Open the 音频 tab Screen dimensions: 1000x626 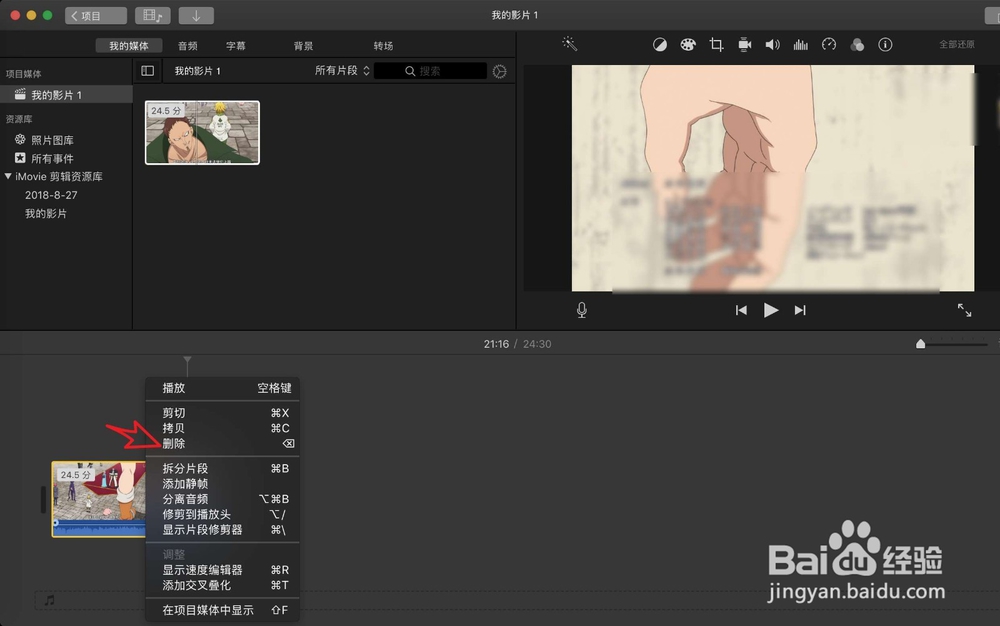coord(188,46)
